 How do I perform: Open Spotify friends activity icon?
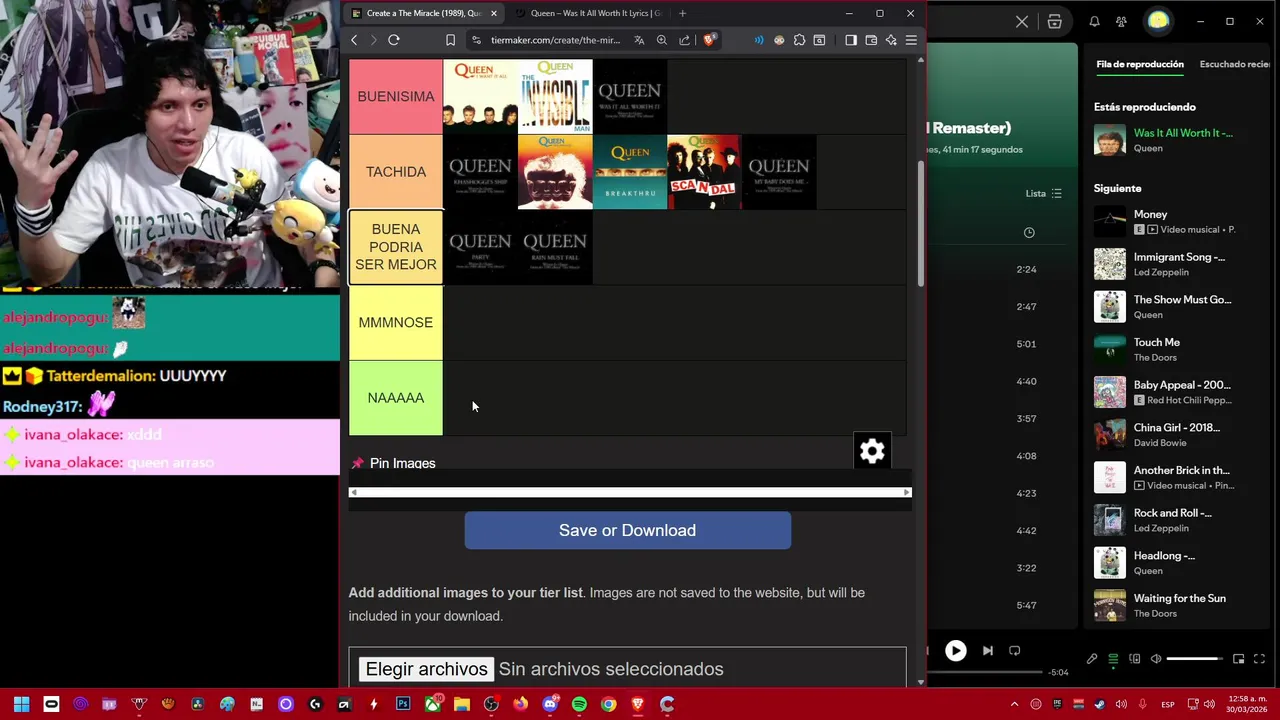[x=1121, y=21]
